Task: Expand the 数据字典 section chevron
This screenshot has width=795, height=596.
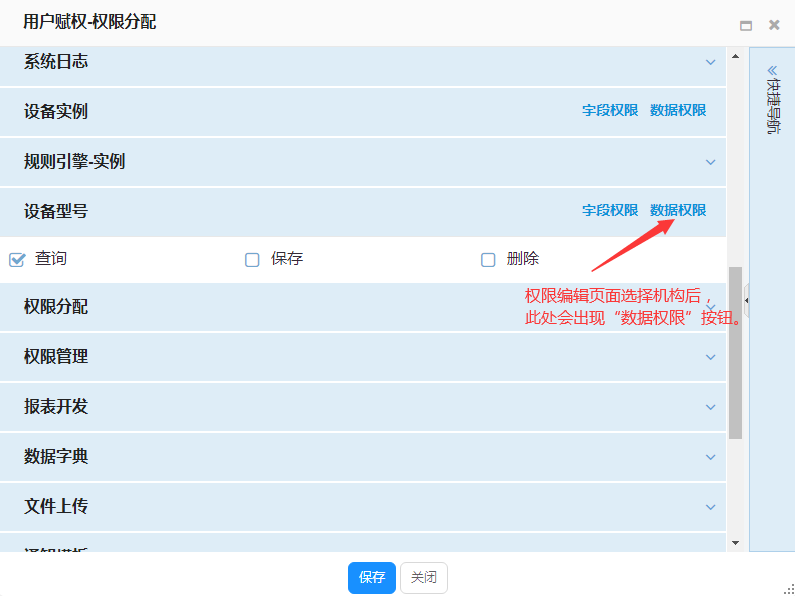Action: coord(710,457)
